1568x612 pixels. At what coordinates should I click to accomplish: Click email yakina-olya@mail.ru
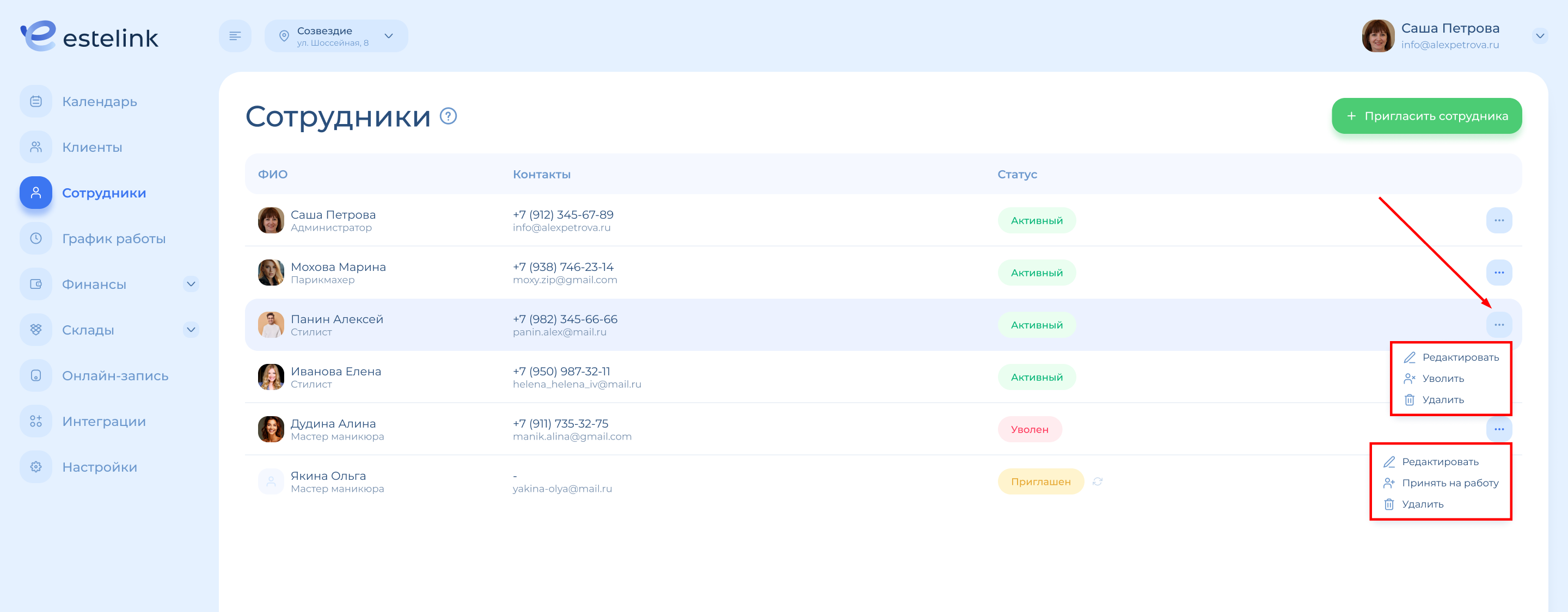click(562, 489)
